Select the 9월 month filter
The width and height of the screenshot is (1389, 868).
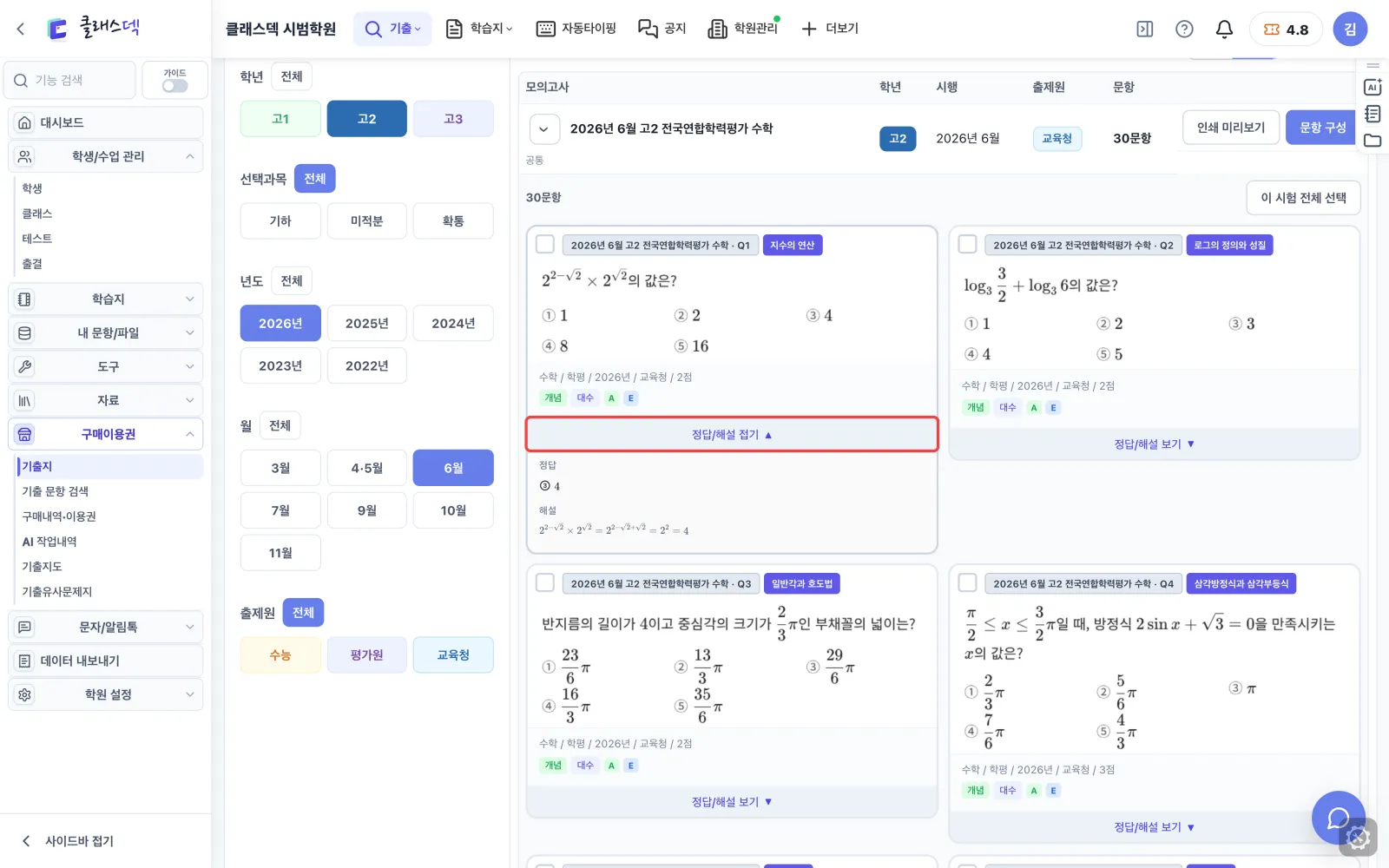tap(366, 510)
